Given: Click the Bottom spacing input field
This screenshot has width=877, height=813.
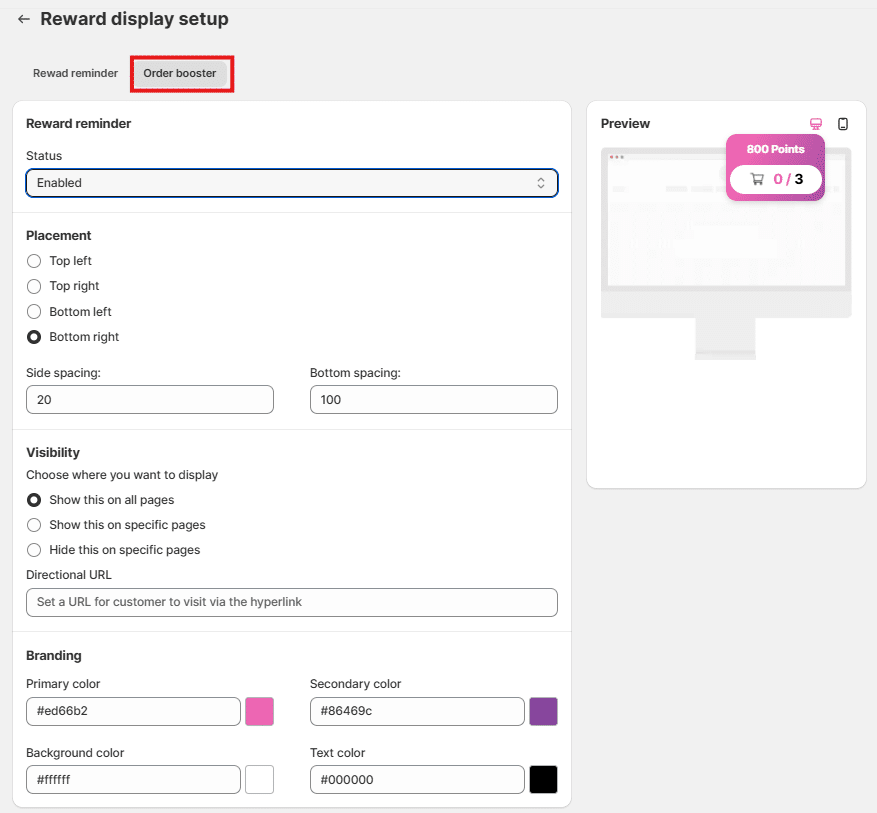Looking at the screenshot, I should tap(433, 400).
